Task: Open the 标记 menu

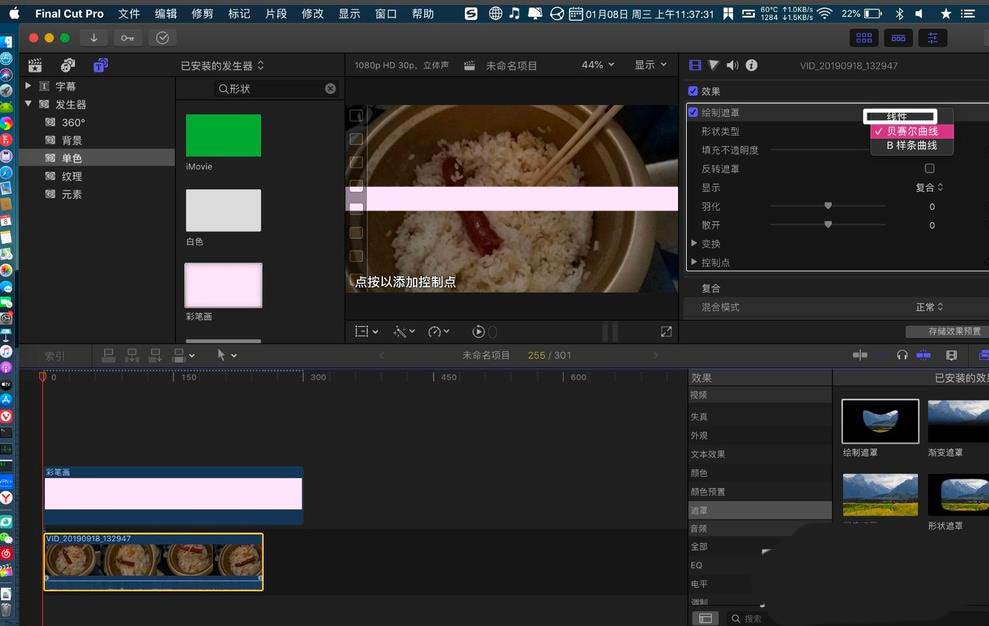Action: pyautogui.click(x=239, y=13)
